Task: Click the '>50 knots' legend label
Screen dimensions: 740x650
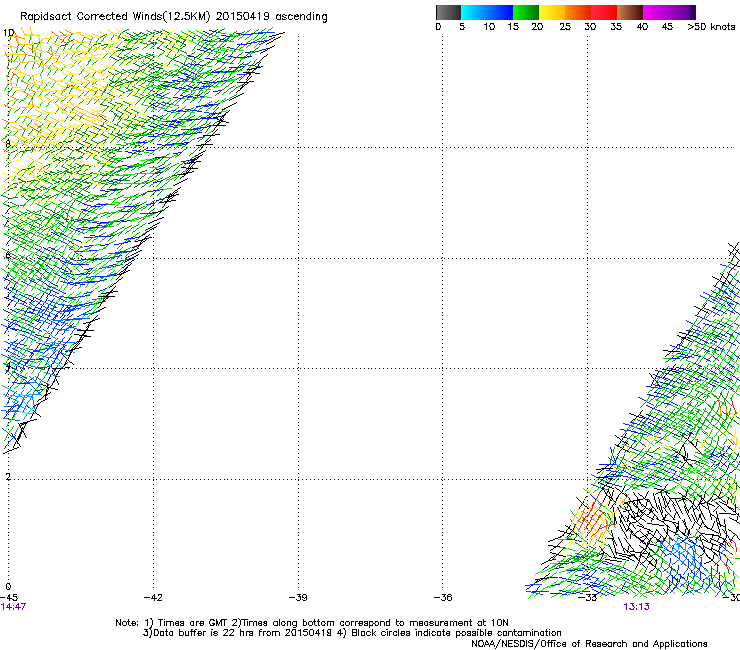Action: coord(711,27)
